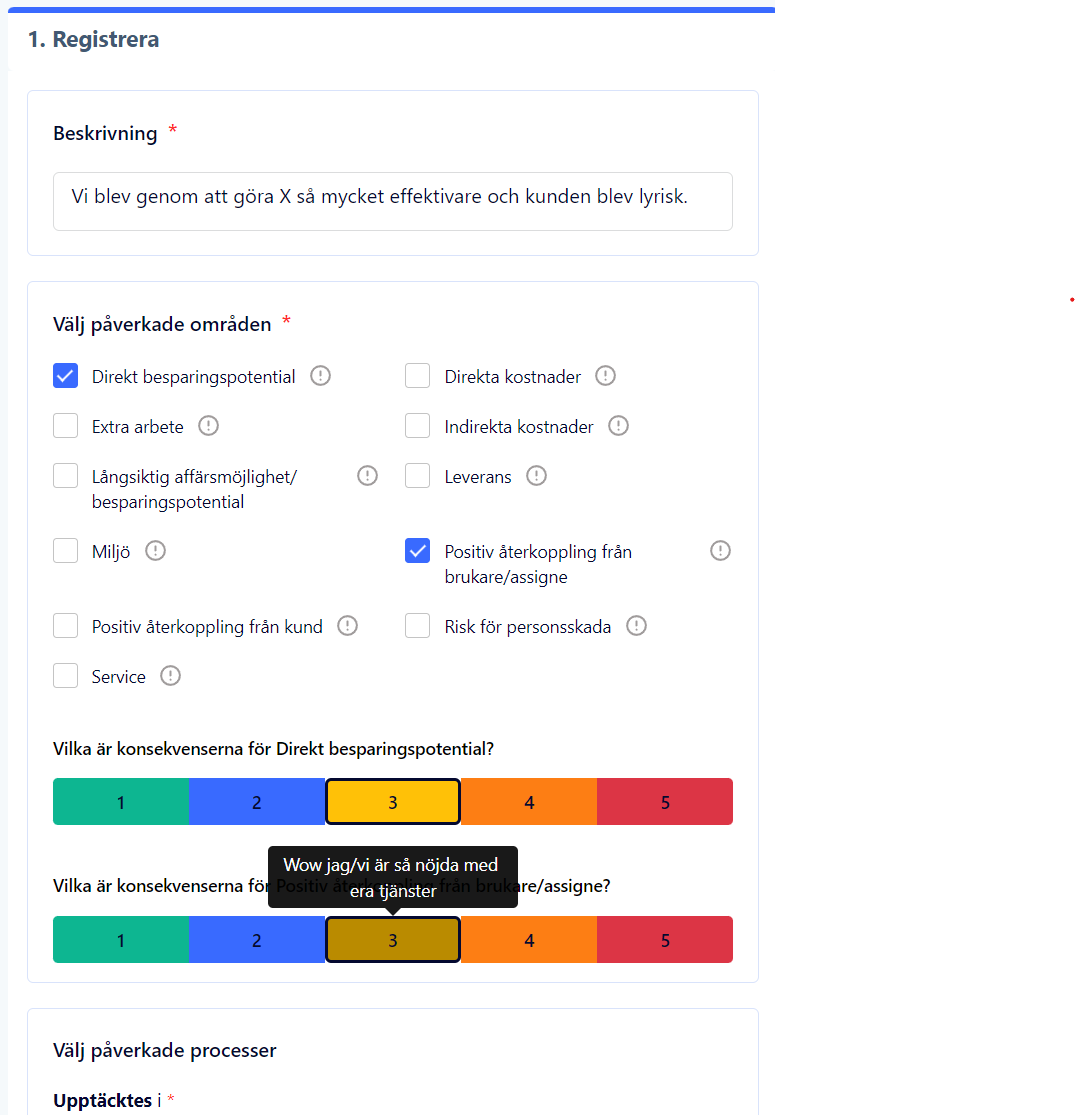Click info icon beside Direkt besparingspotential
Screen dimensions: 1075x1115
coord(320,376)
